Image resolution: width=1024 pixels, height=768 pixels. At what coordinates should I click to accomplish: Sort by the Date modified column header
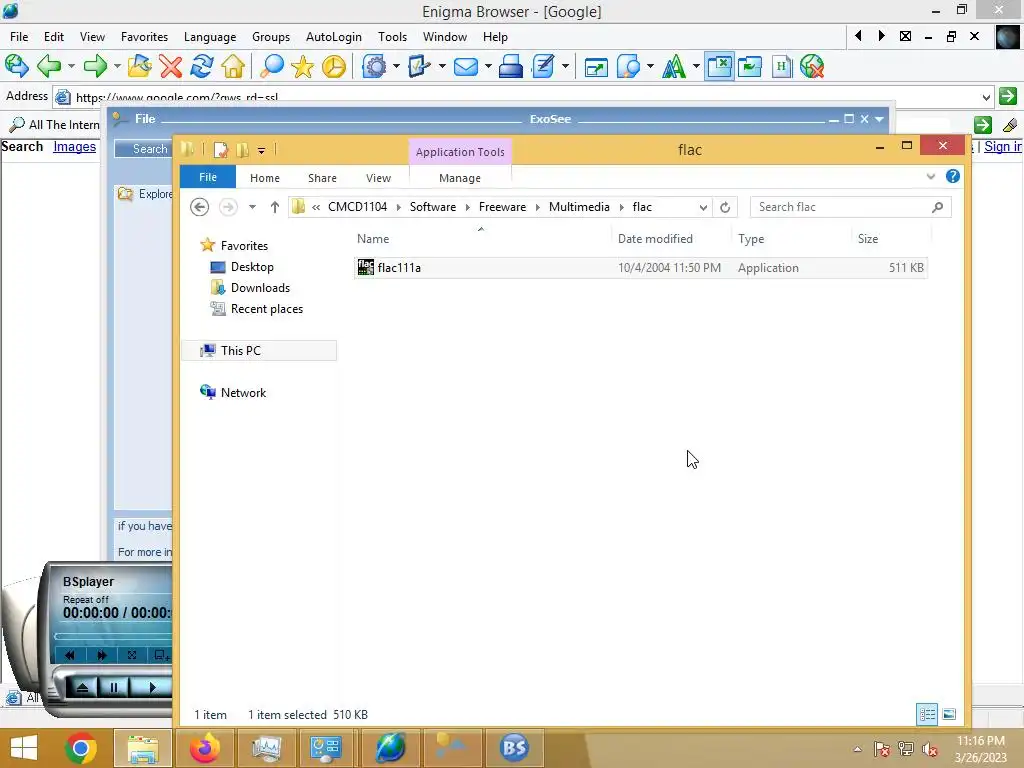pyautogui.click(x=655, y=239)
